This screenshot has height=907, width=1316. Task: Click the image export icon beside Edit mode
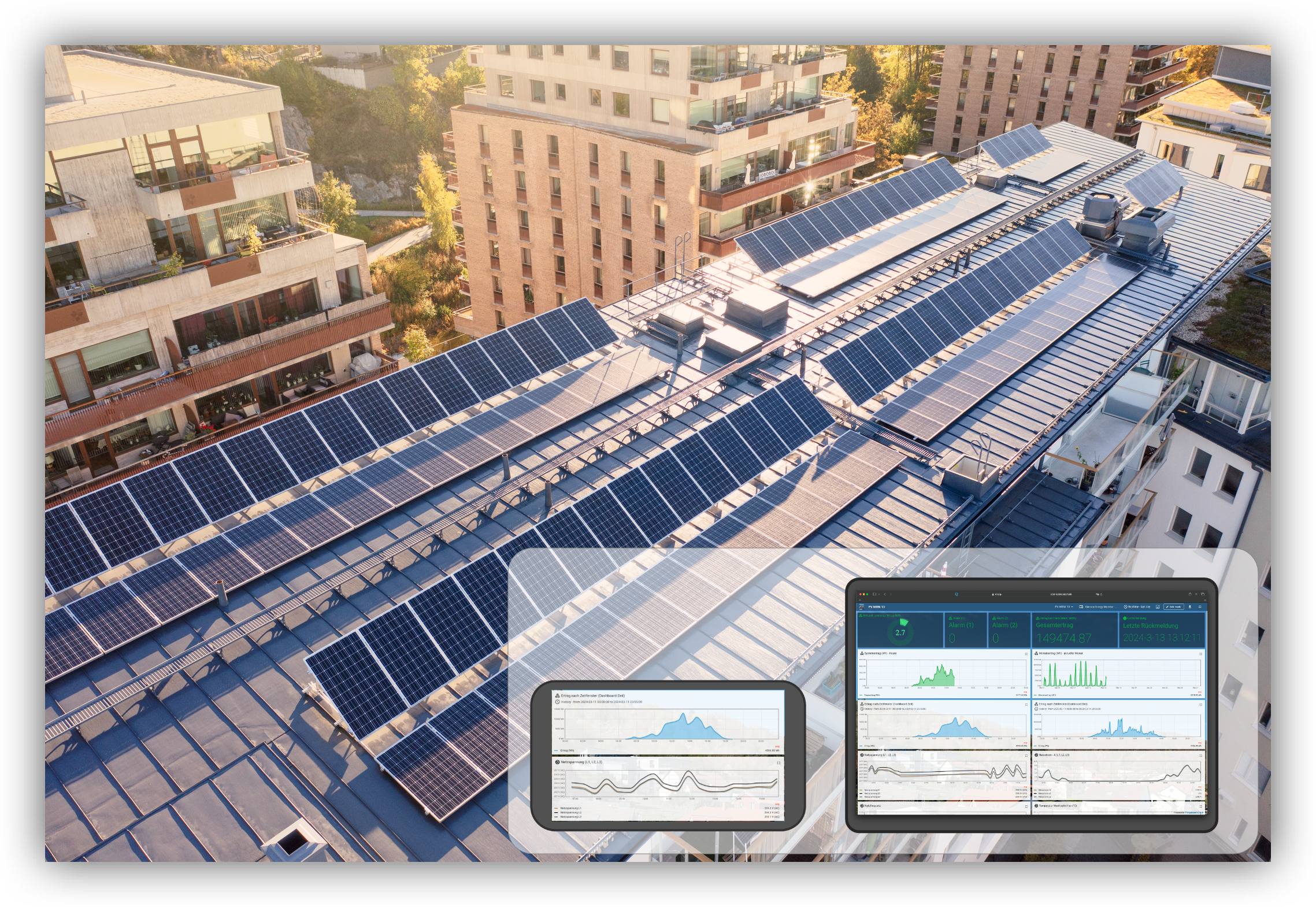pos(1158,607)
